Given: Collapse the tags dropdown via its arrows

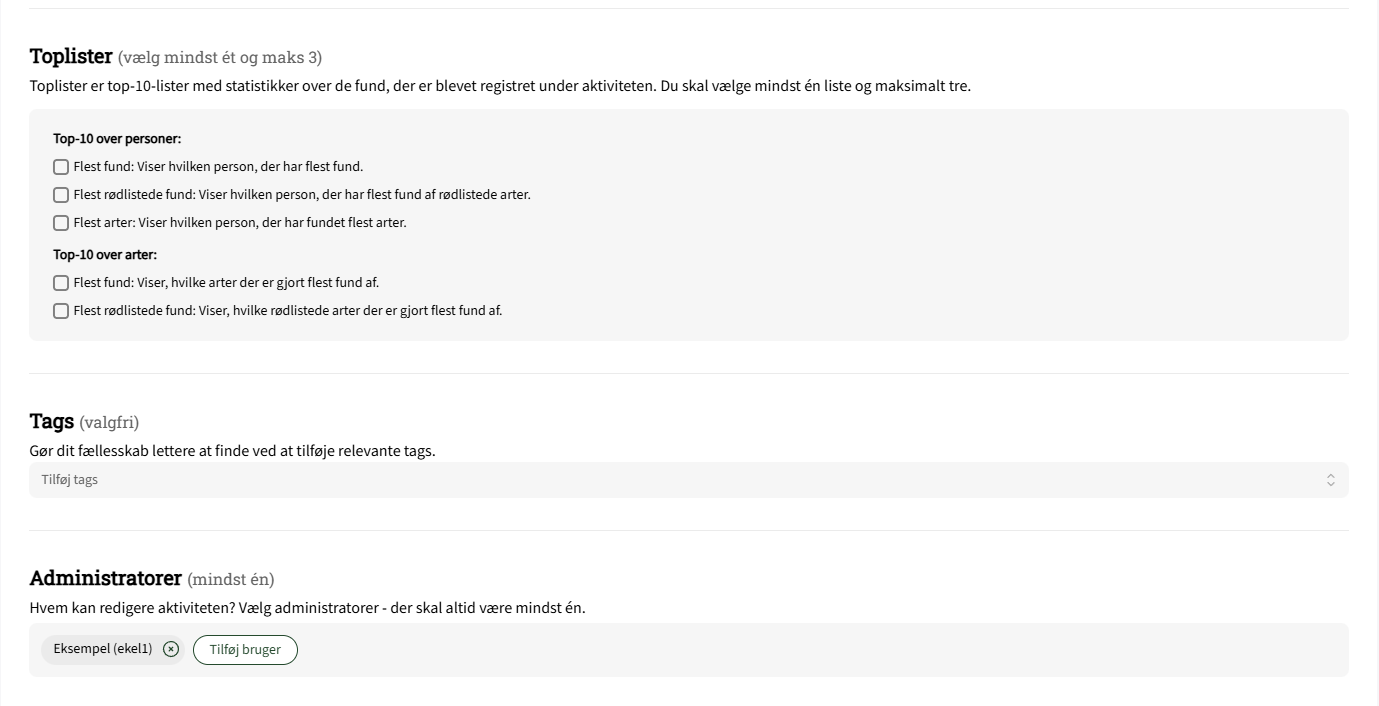Looking at the screenshot, I should (1330, 479).
